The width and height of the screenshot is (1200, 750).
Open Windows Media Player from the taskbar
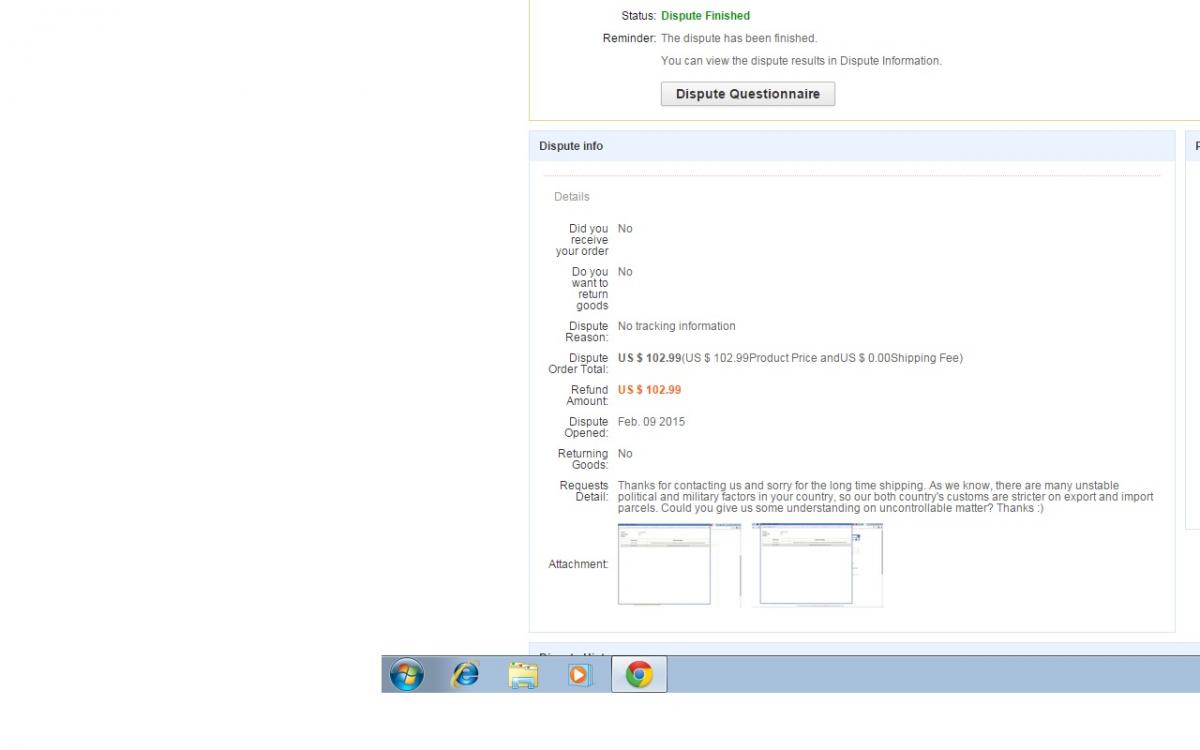pyautogui.click(x=580, y=675)
